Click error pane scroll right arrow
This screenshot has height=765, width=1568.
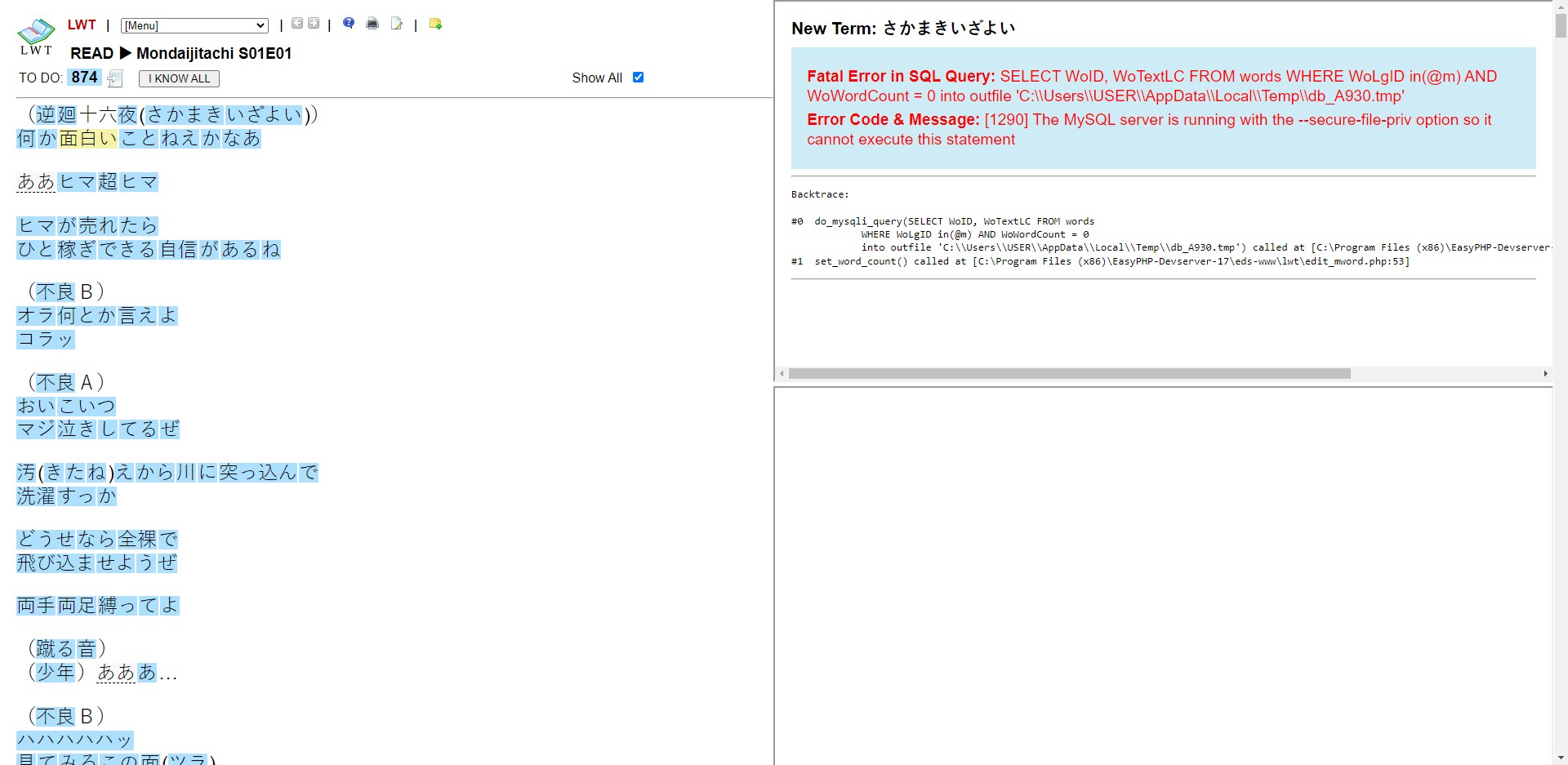(1545, 374)
